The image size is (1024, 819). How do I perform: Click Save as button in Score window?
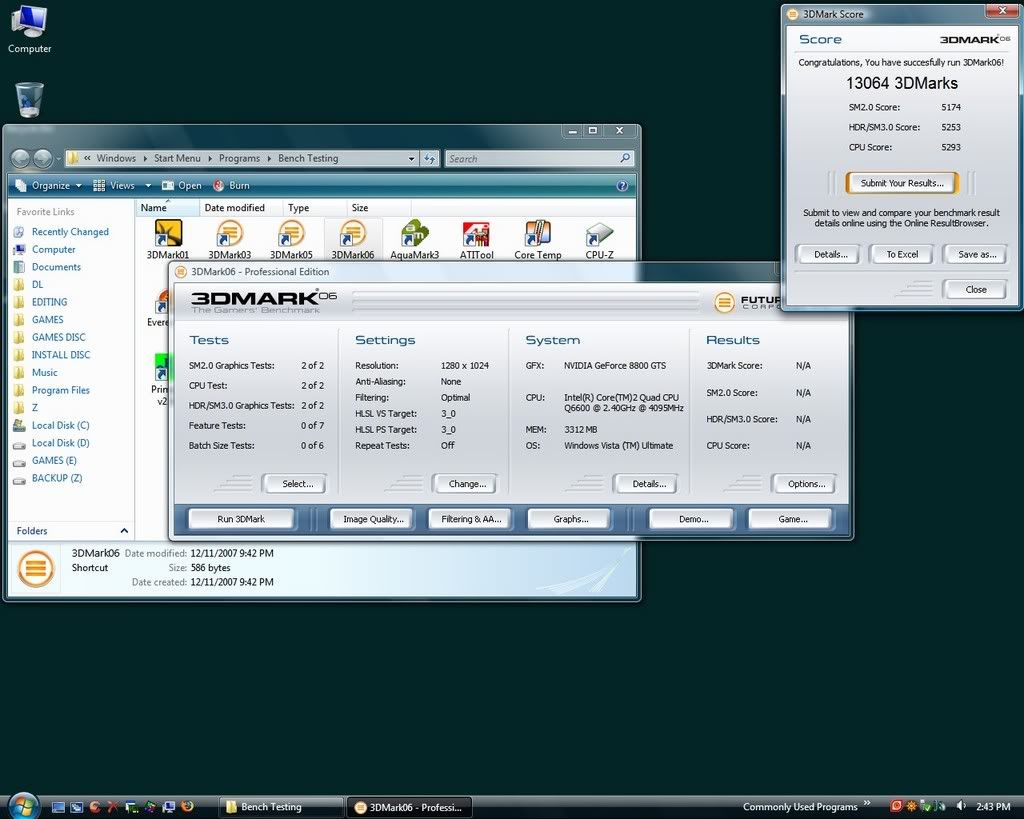976,254
